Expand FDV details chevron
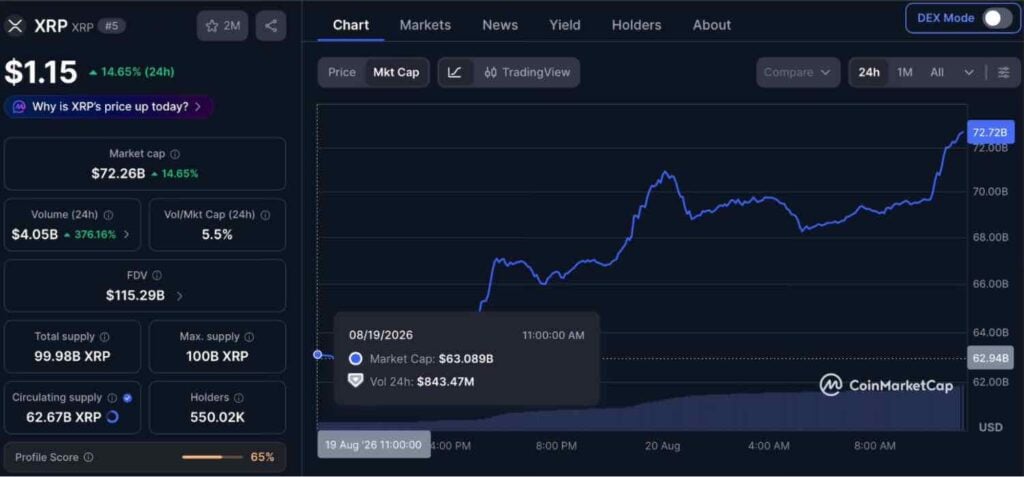 [180, 296]
